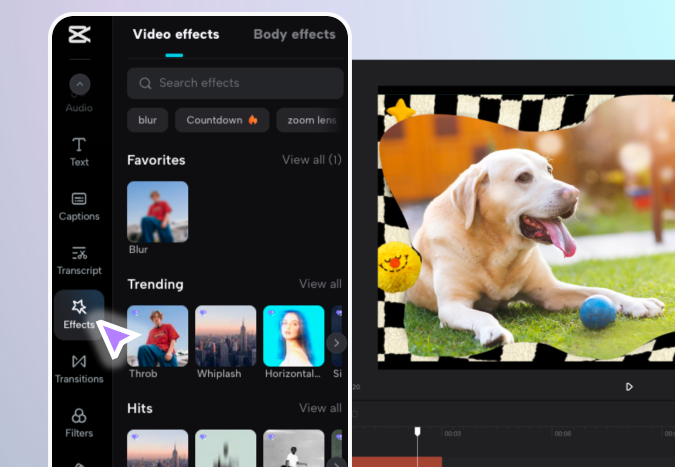Viewport: 675px width, 467px height.
Task: Switch to the Video effects tab
Action: (176, 34)
